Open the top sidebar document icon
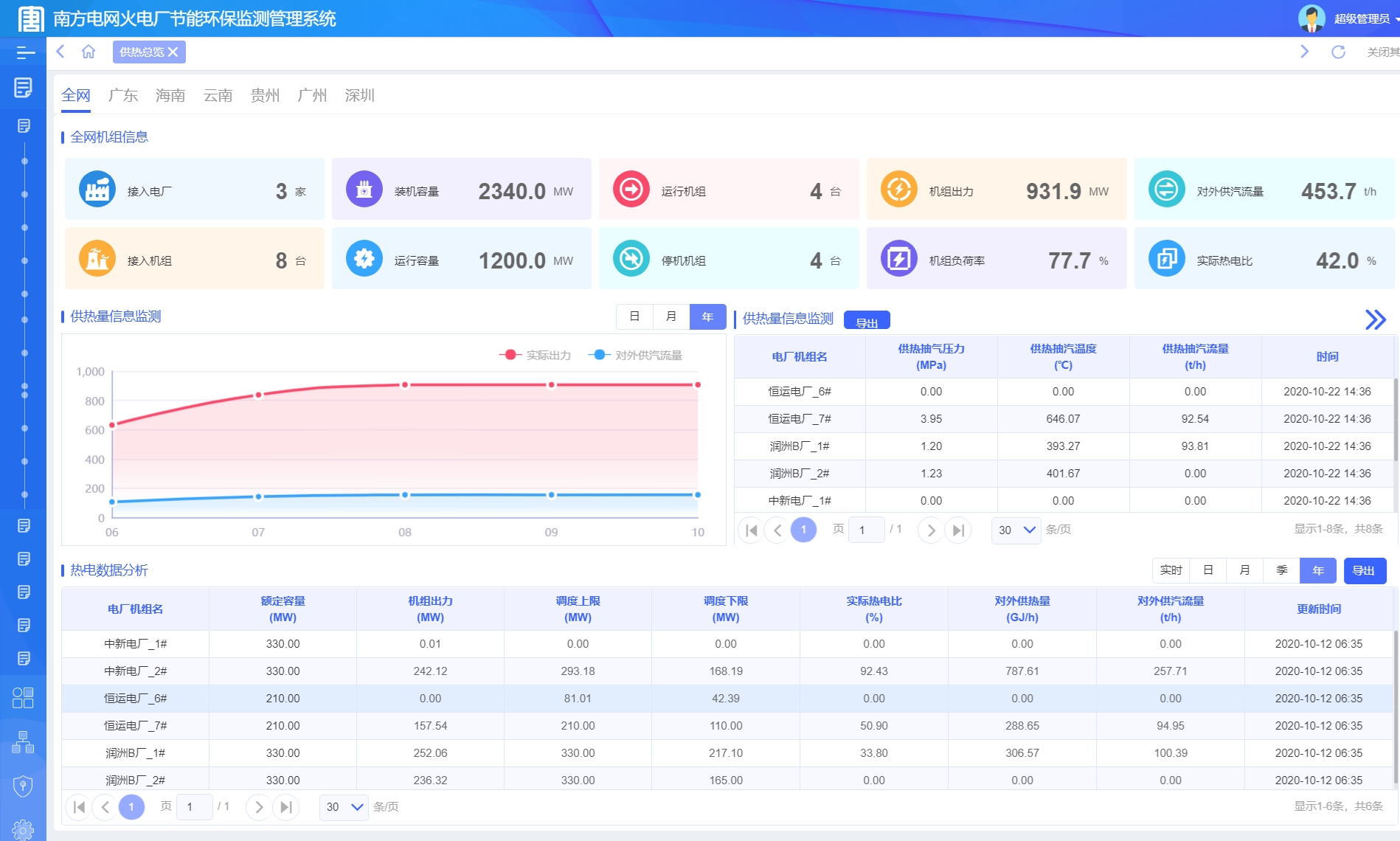This screenshot has height=841, width=1400. (23, 88)
